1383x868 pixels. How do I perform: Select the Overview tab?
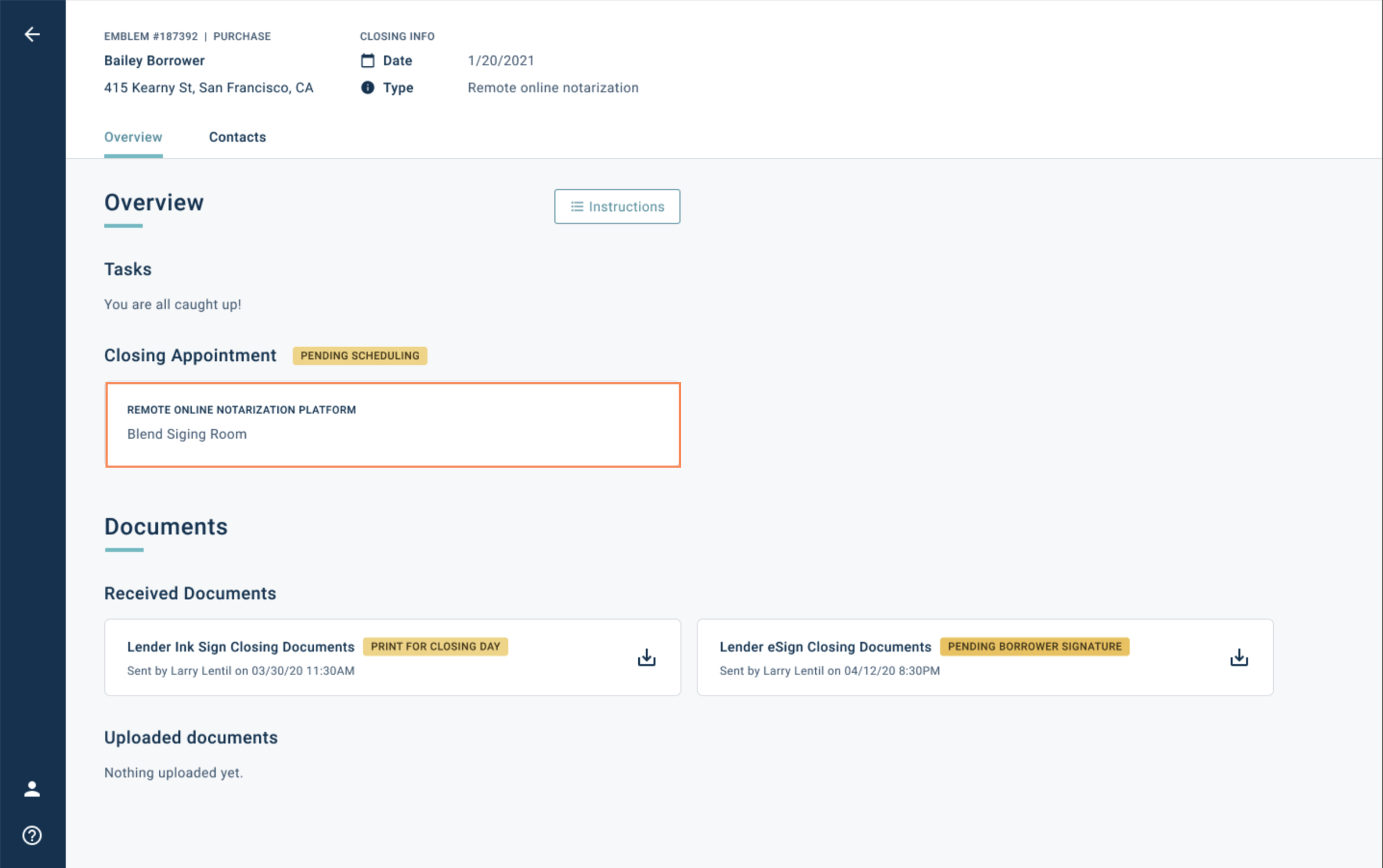[133, 137]
